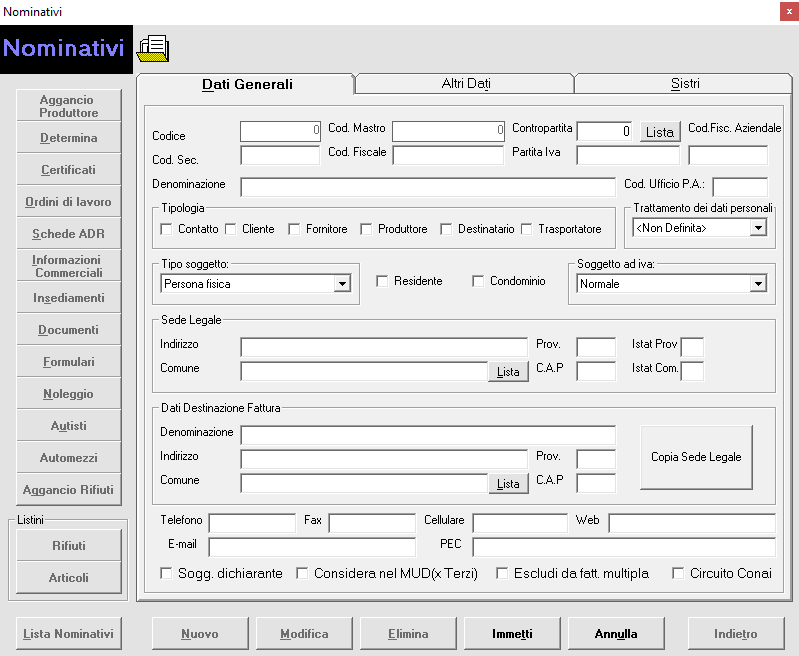Toggle the Residente checkbox
The image size is (799, 656).
(x=382, y=281)
